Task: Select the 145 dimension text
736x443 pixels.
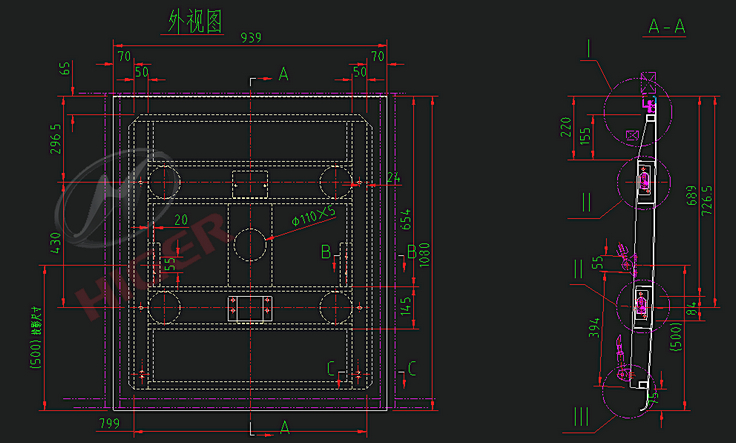Action: coord(405,304)
